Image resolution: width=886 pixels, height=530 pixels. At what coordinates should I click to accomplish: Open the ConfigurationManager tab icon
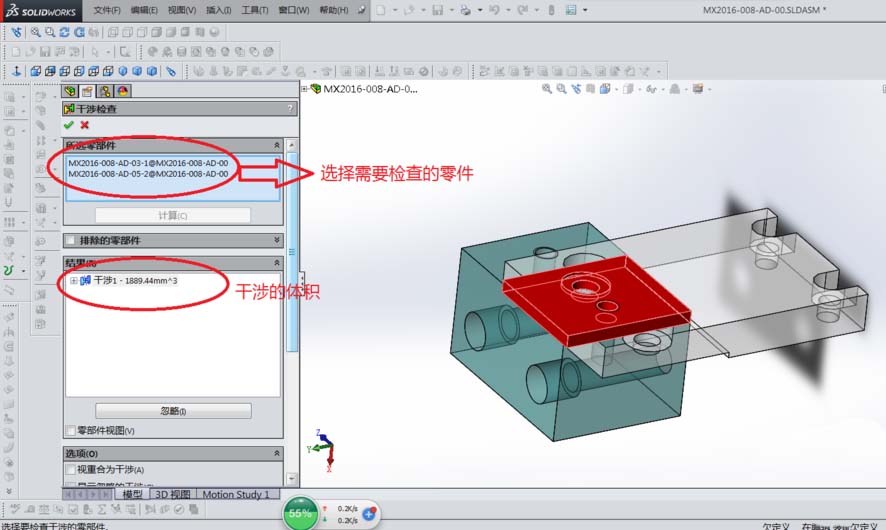tap(105, 91)
